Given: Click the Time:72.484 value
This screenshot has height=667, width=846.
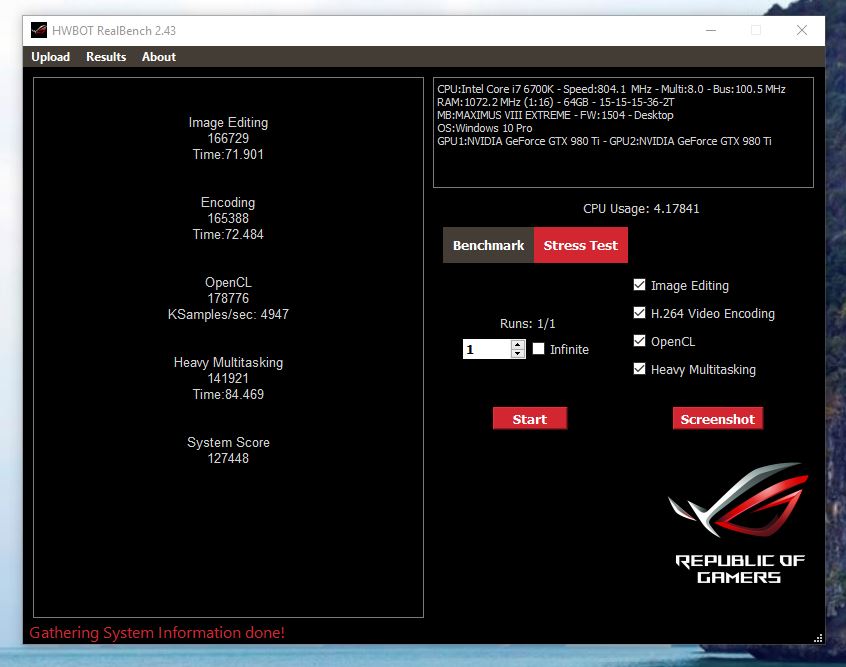Looking at the screenshot, I should pyautogui.click(x=228, y=234).
